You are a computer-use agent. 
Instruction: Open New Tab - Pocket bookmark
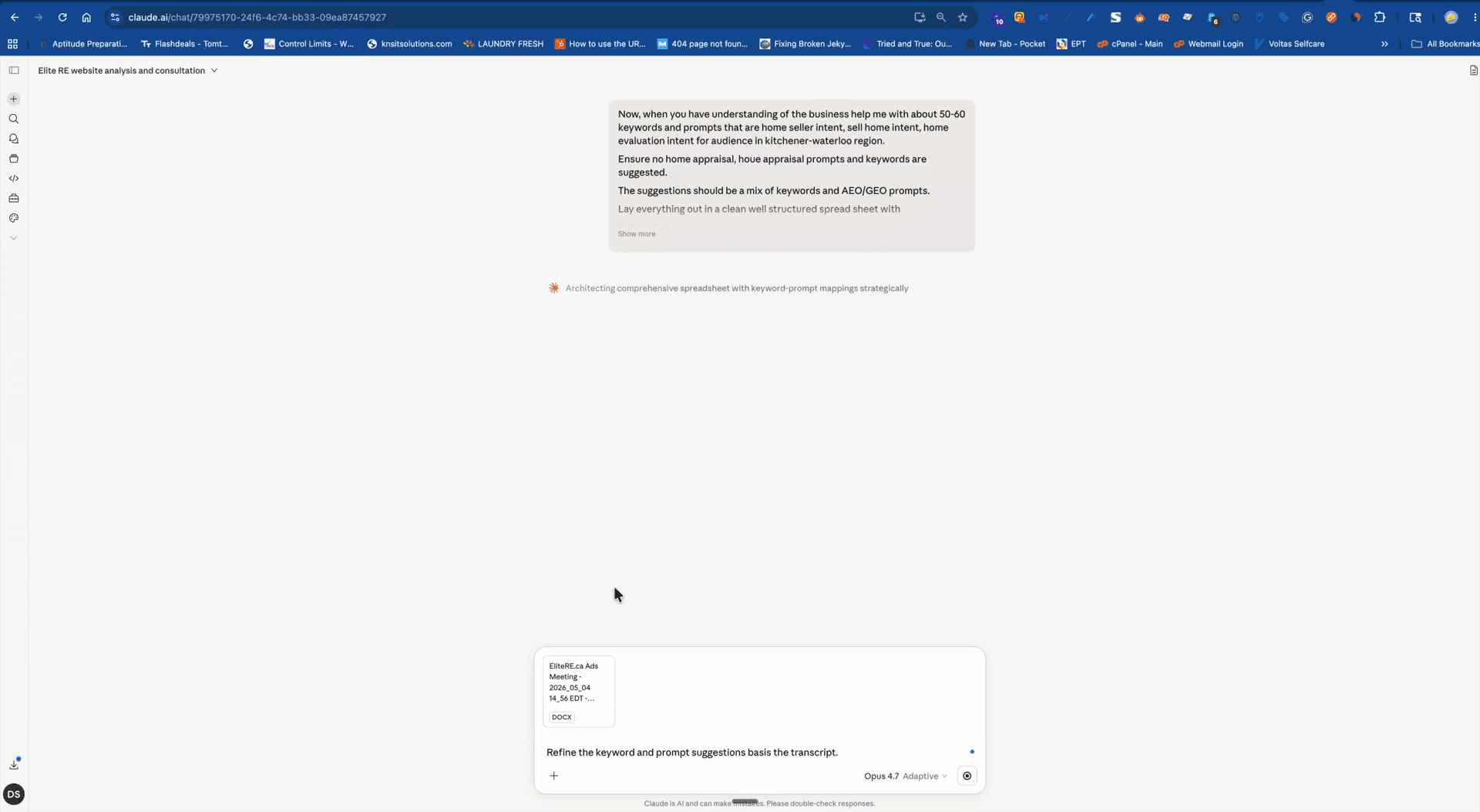tap(1005, 44)
